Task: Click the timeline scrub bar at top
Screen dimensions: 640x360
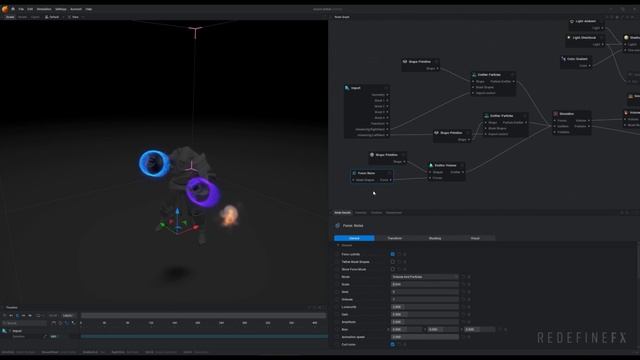Action: click(203, 316)
